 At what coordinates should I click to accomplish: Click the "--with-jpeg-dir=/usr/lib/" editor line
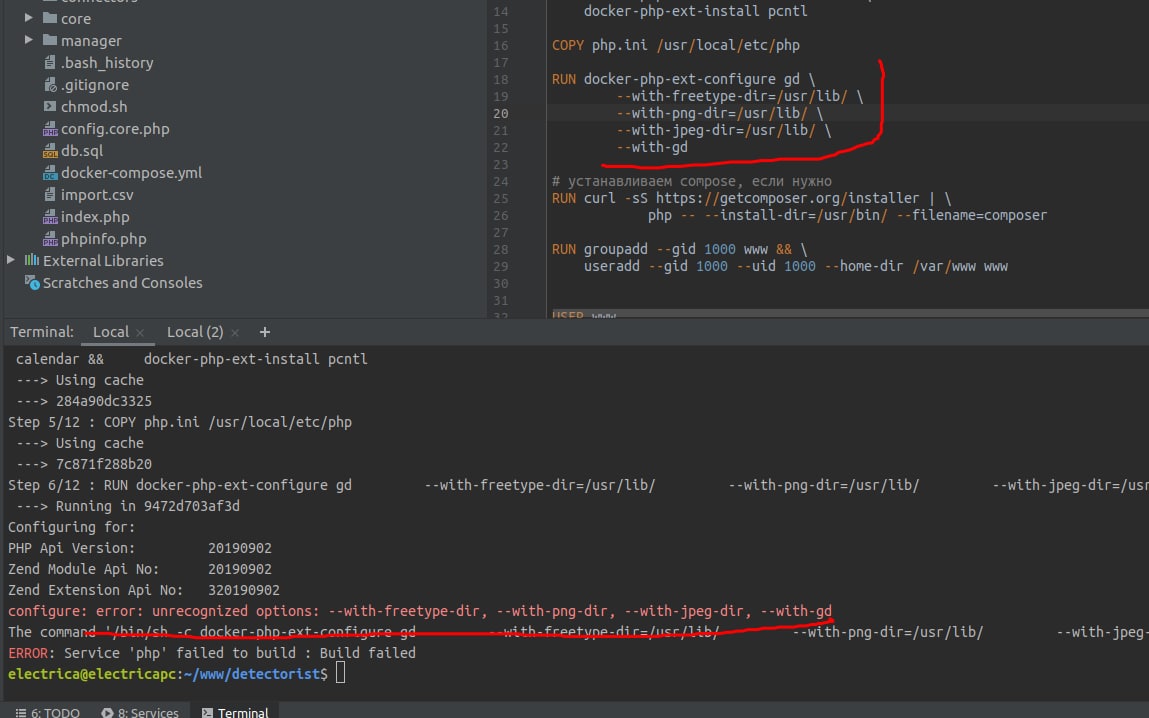[x=723, y=130]
